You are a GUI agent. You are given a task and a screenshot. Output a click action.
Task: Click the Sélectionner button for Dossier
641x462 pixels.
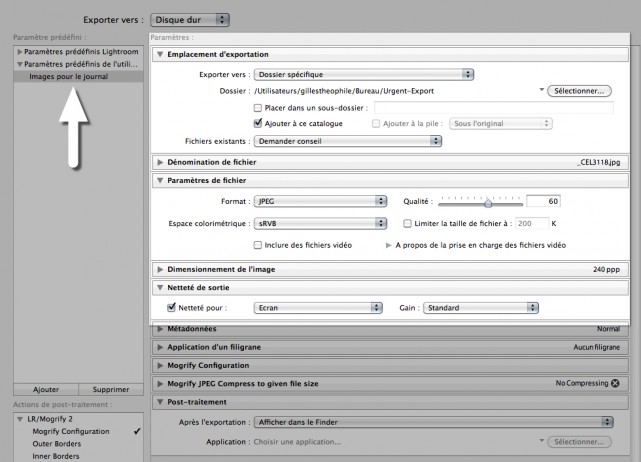click(x=579, y=91)
